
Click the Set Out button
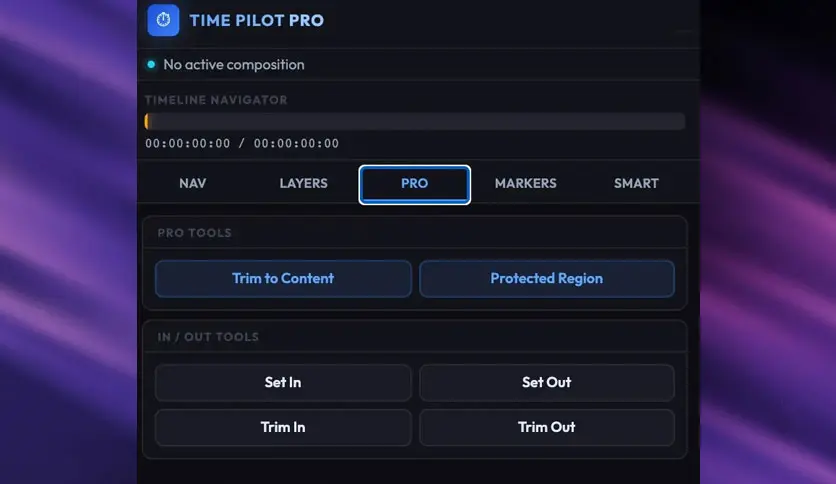tap(546, 383)
